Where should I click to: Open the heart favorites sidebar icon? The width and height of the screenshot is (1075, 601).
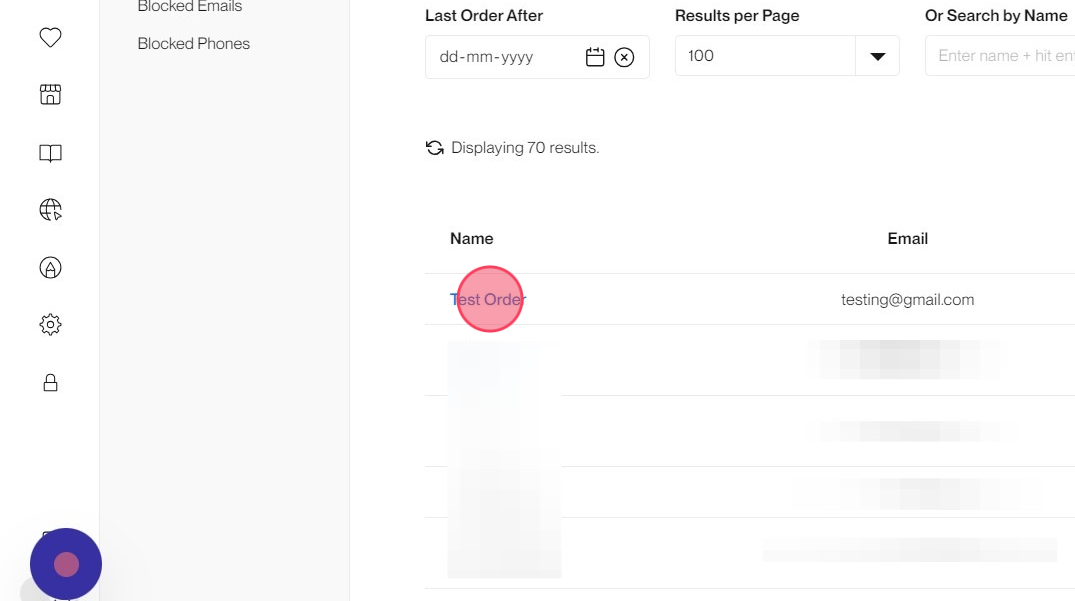click(x=50, y=37)
